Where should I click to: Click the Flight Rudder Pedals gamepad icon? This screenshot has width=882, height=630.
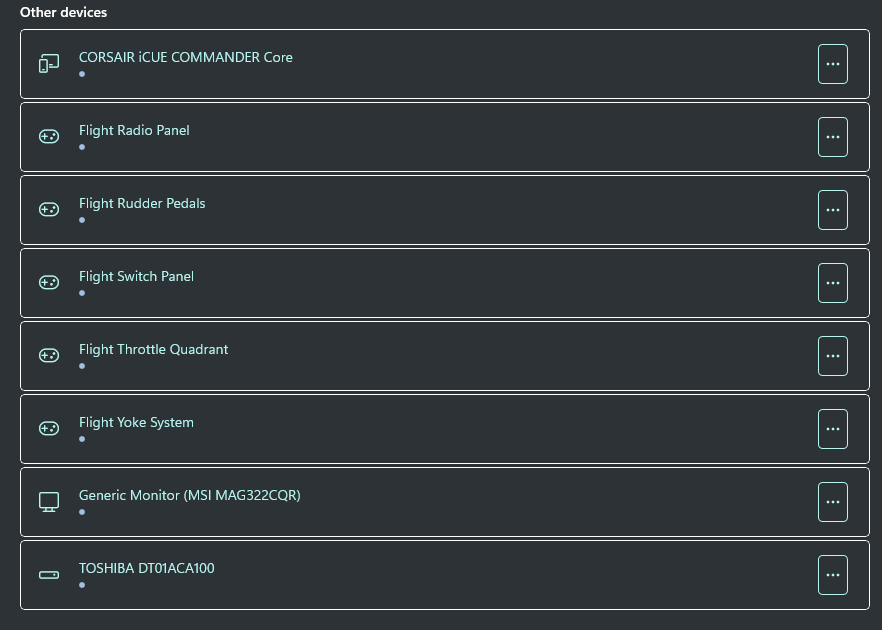[x=48, y=210]
